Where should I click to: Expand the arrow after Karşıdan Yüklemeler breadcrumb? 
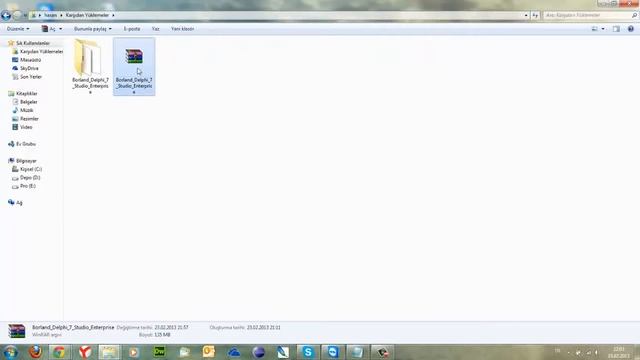(113, 15)
